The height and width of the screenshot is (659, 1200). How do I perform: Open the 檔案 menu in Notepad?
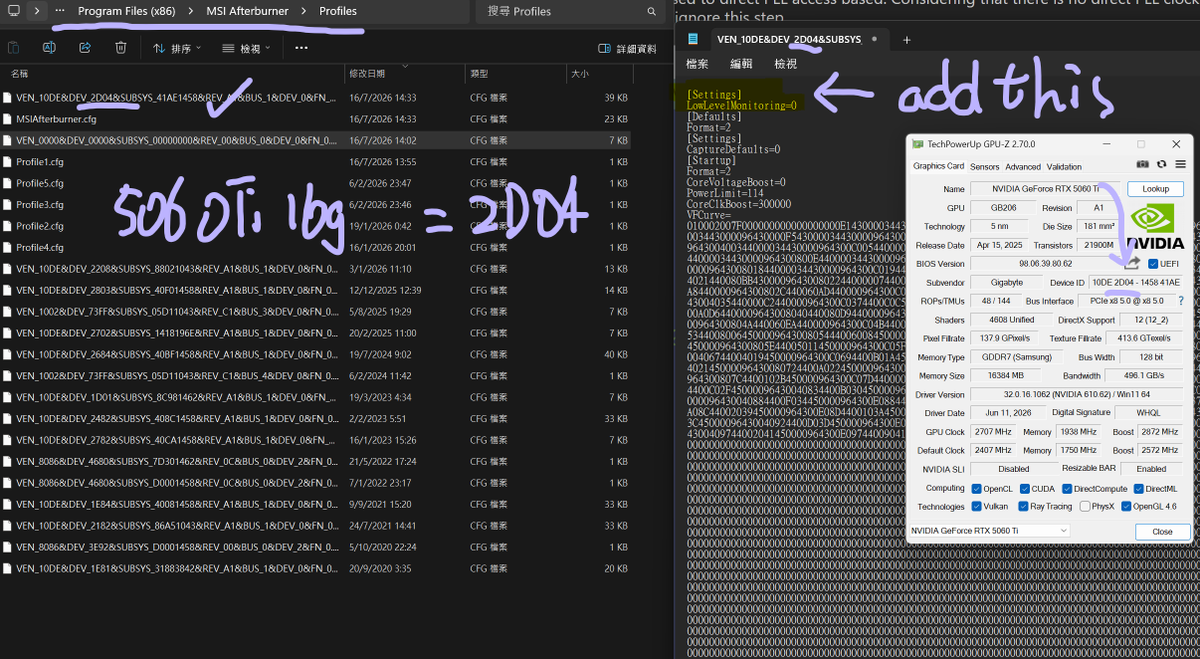697,64
